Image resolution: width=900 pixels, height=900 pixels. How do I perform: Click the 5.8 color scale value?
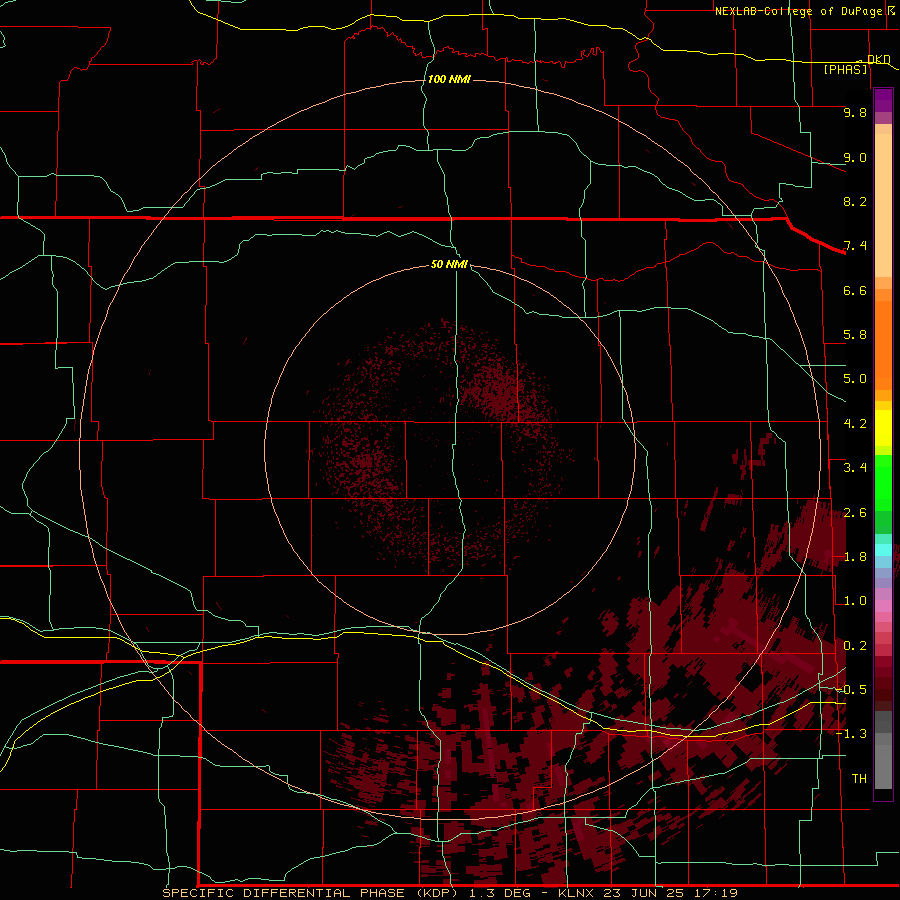[855, 335]
